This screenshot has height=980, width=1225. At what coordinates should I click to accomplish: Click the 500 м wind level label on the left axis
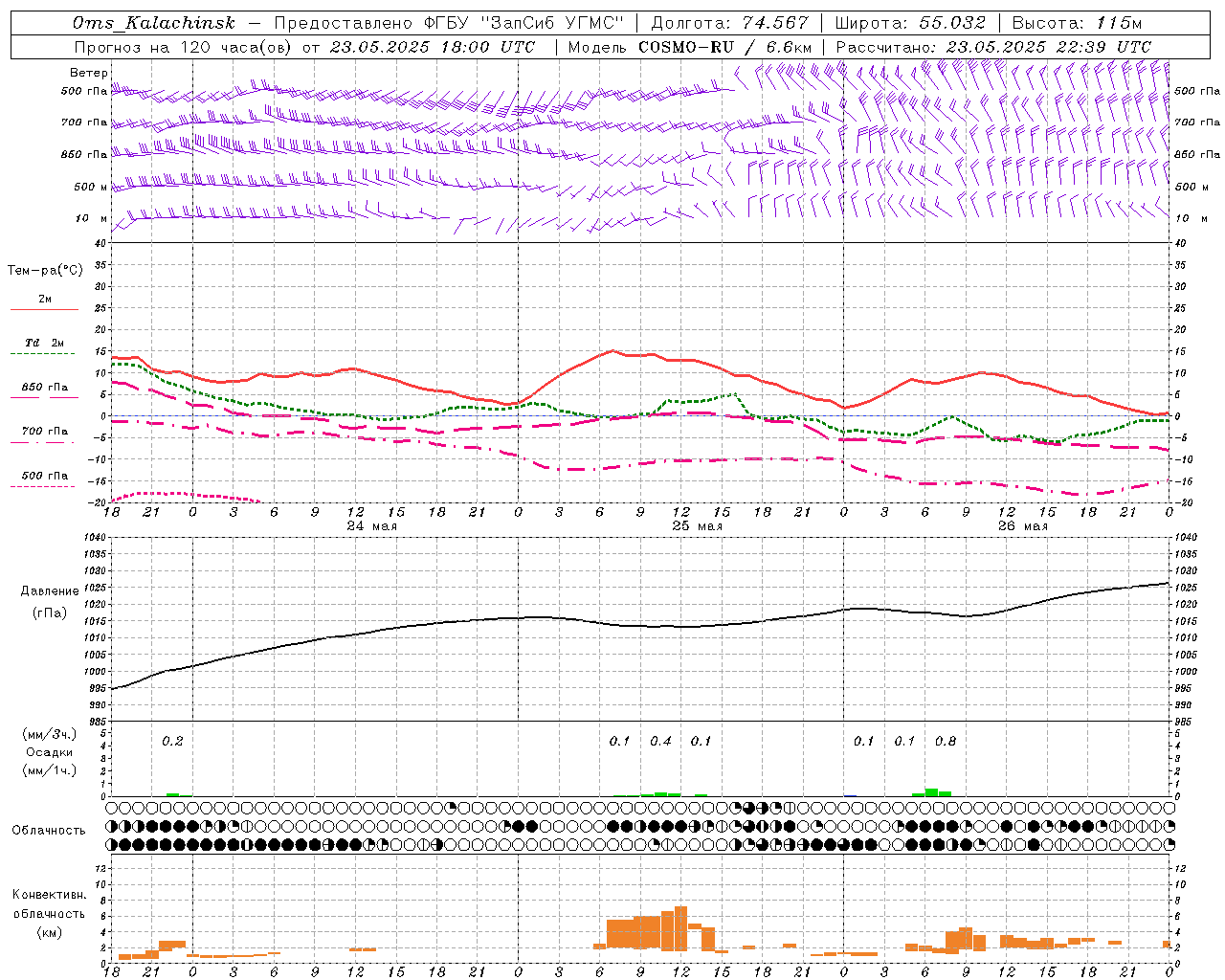[x=92, y=187]
